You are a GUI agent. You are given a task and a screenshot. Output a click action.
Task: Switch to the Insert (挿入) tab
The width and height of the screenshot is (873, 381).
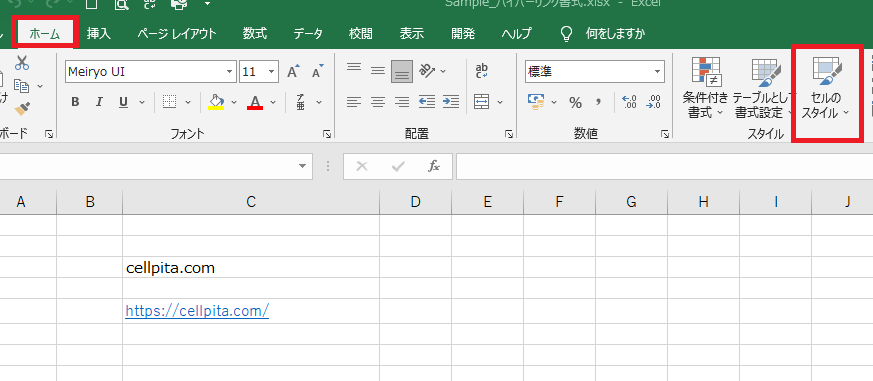[99, 33]
